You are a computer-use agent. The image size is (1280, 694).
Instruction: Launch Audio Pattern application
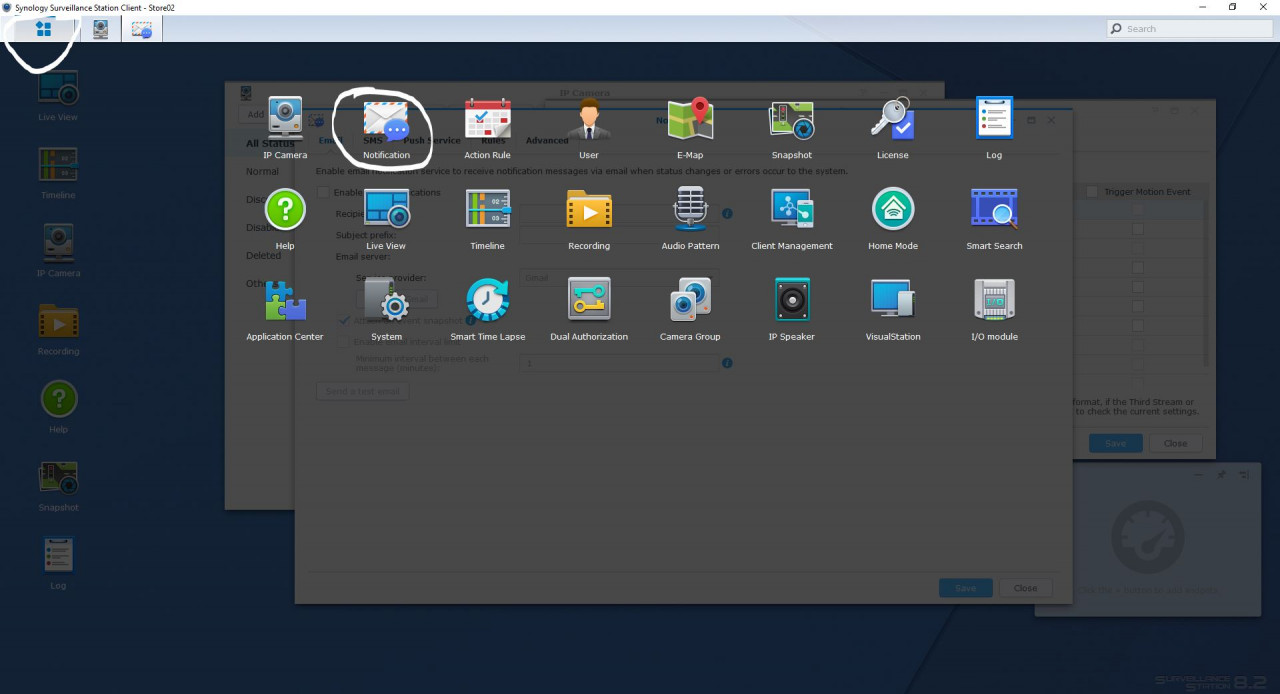tap(690, 219)
